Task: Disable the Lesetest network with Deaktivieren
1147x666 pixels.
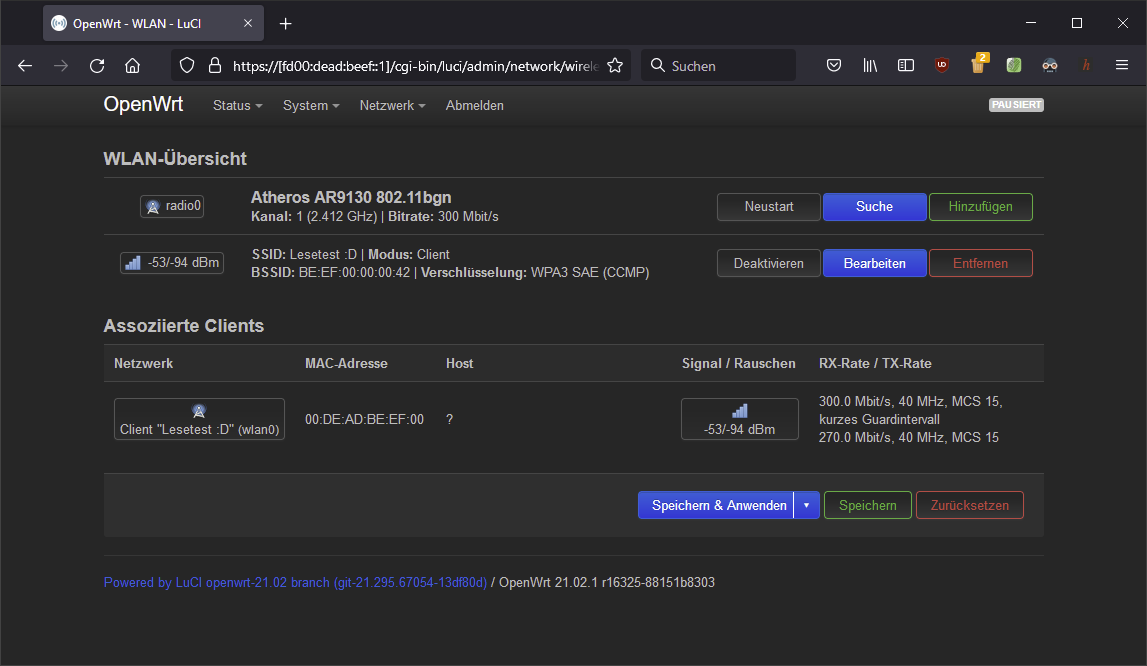Action: [769, 263]
